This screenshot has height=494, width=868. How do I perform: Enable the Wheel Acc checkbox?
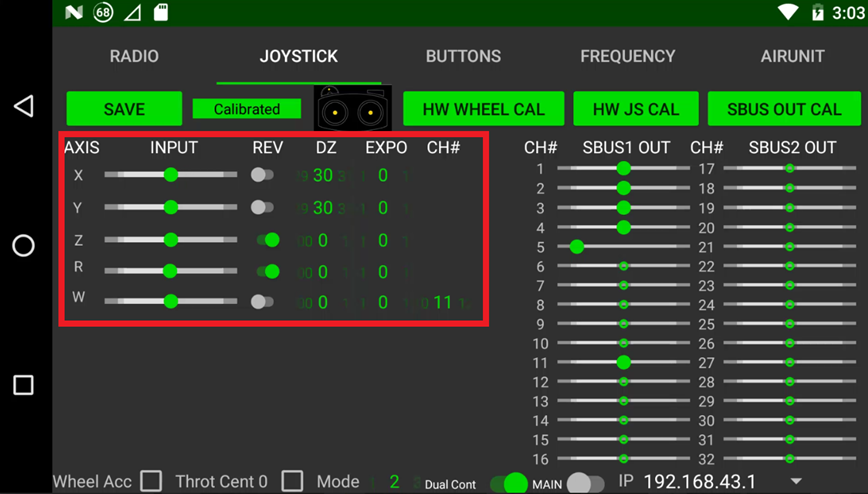[151, 481]
